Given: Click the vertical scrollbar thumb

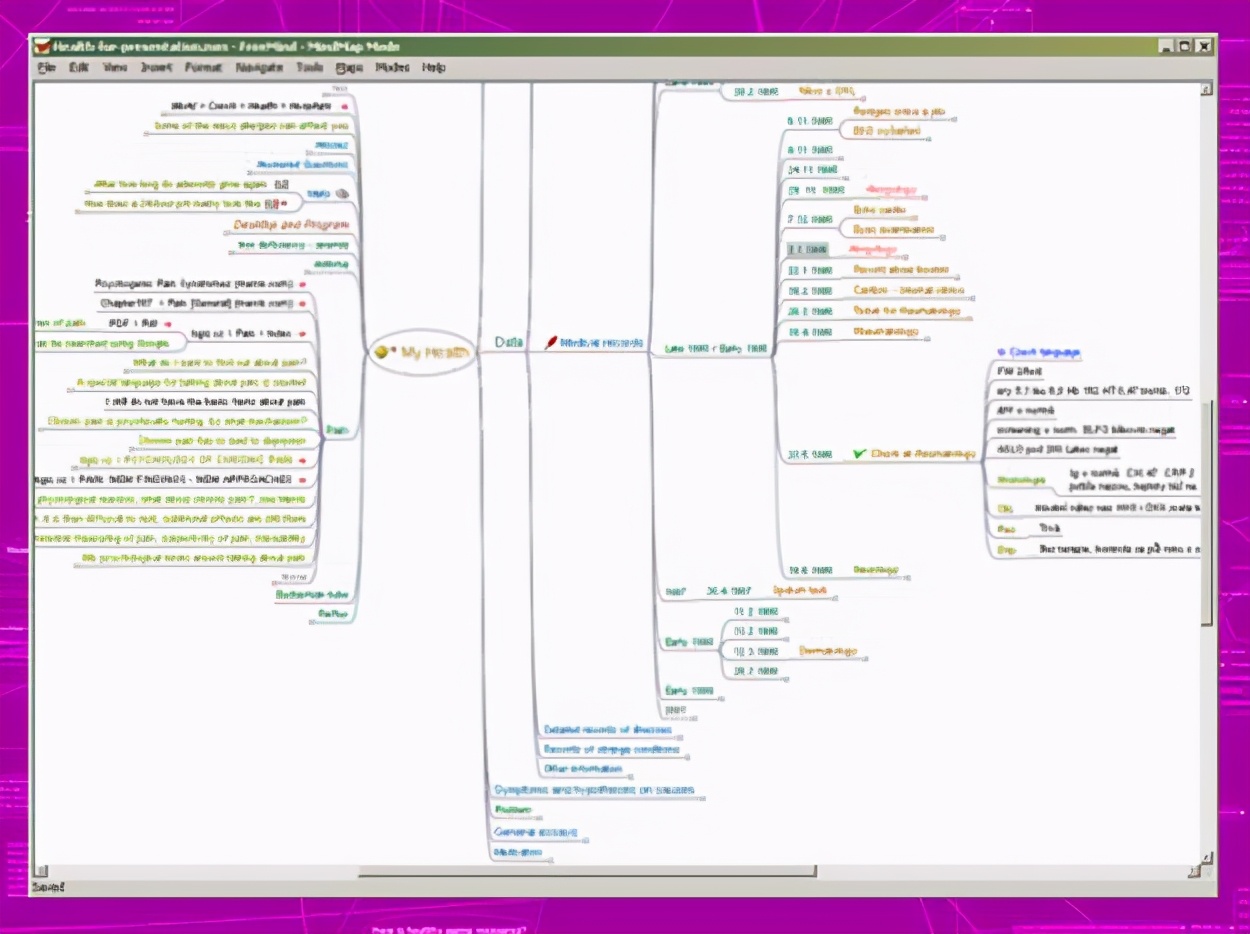Looking at the screenshot, I should coord(1206,510).
